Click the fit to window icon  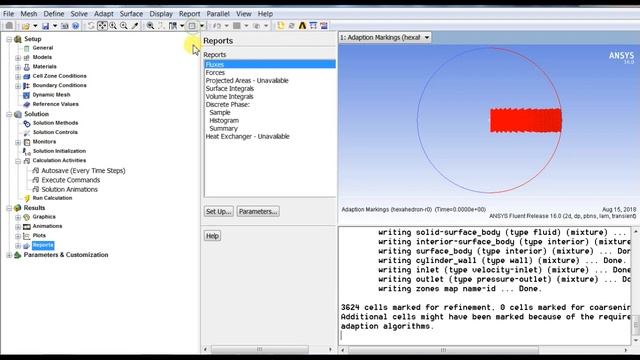coord(150,26)
